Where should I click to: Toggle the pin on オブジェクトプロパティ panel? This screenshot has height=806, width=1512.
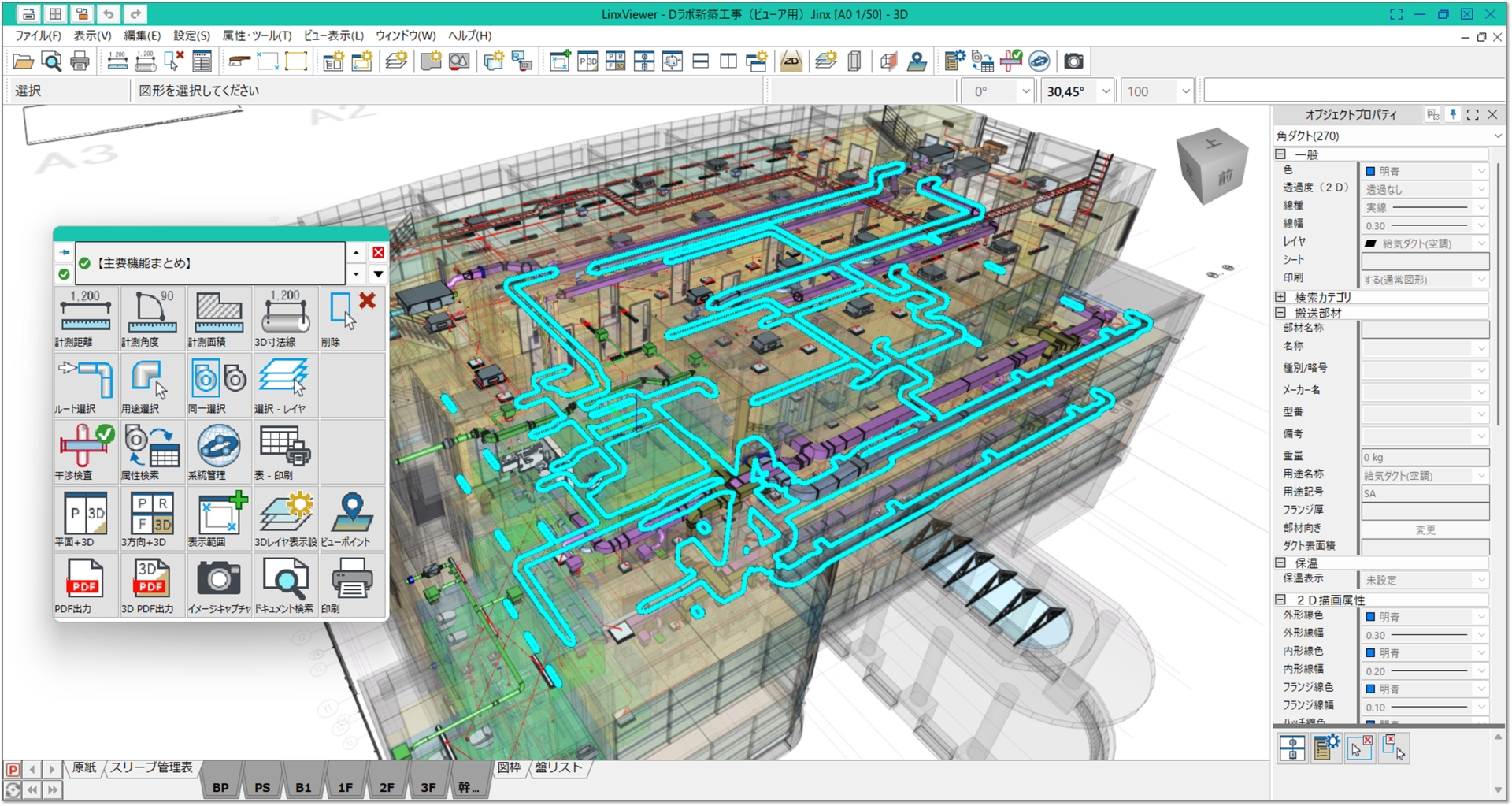click(x=1453, y=115)
